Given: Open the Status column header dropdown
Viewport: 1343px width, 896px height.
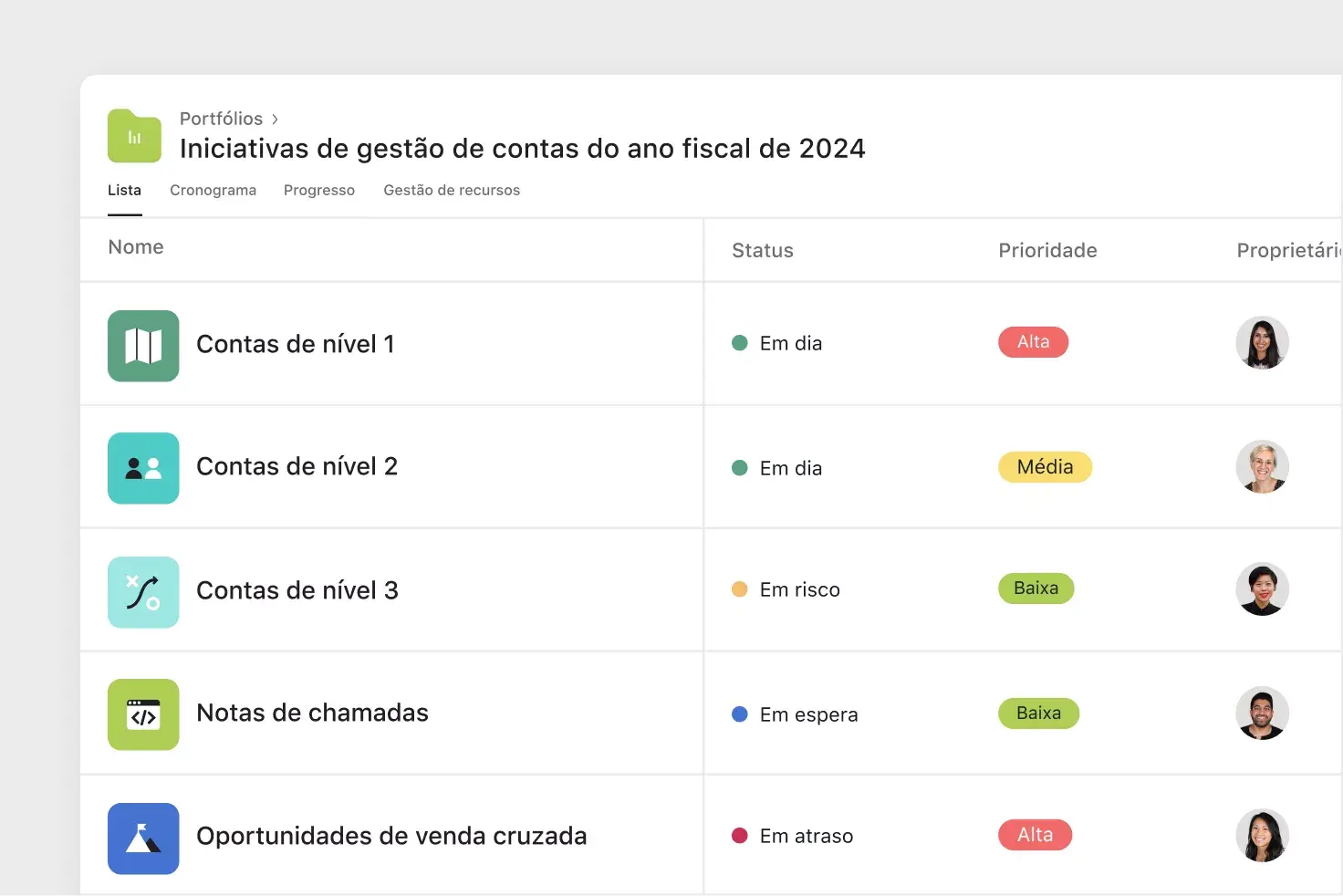Looking at the screenshot, I should pos(763,250).
